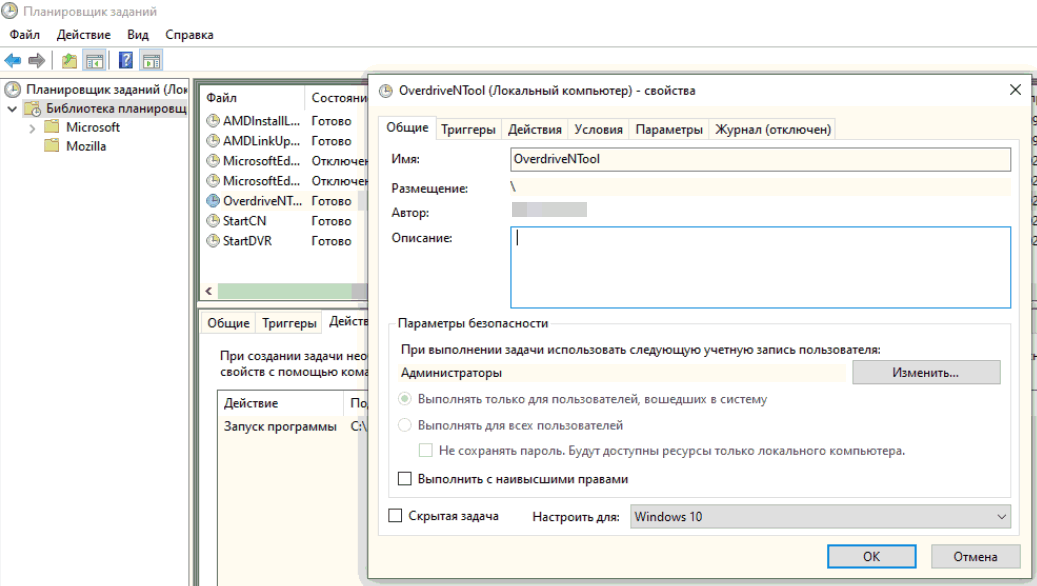Open the Справка menu
This screenshot has width=1037, height=586.
pyautogui.click(x=189, y=34)
